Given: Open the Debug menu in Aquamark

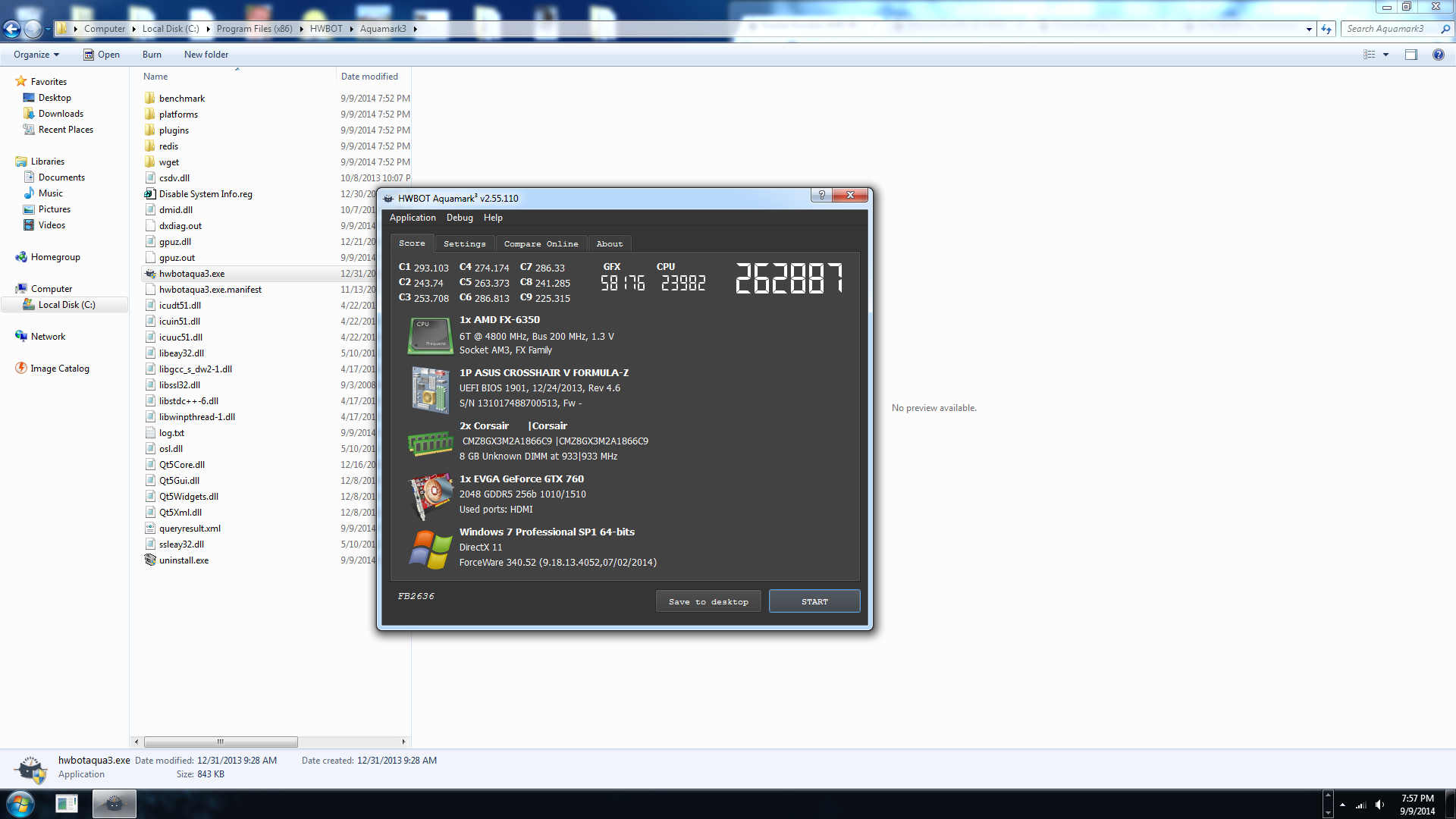Looking at the screenshot, I should [460, 218].
